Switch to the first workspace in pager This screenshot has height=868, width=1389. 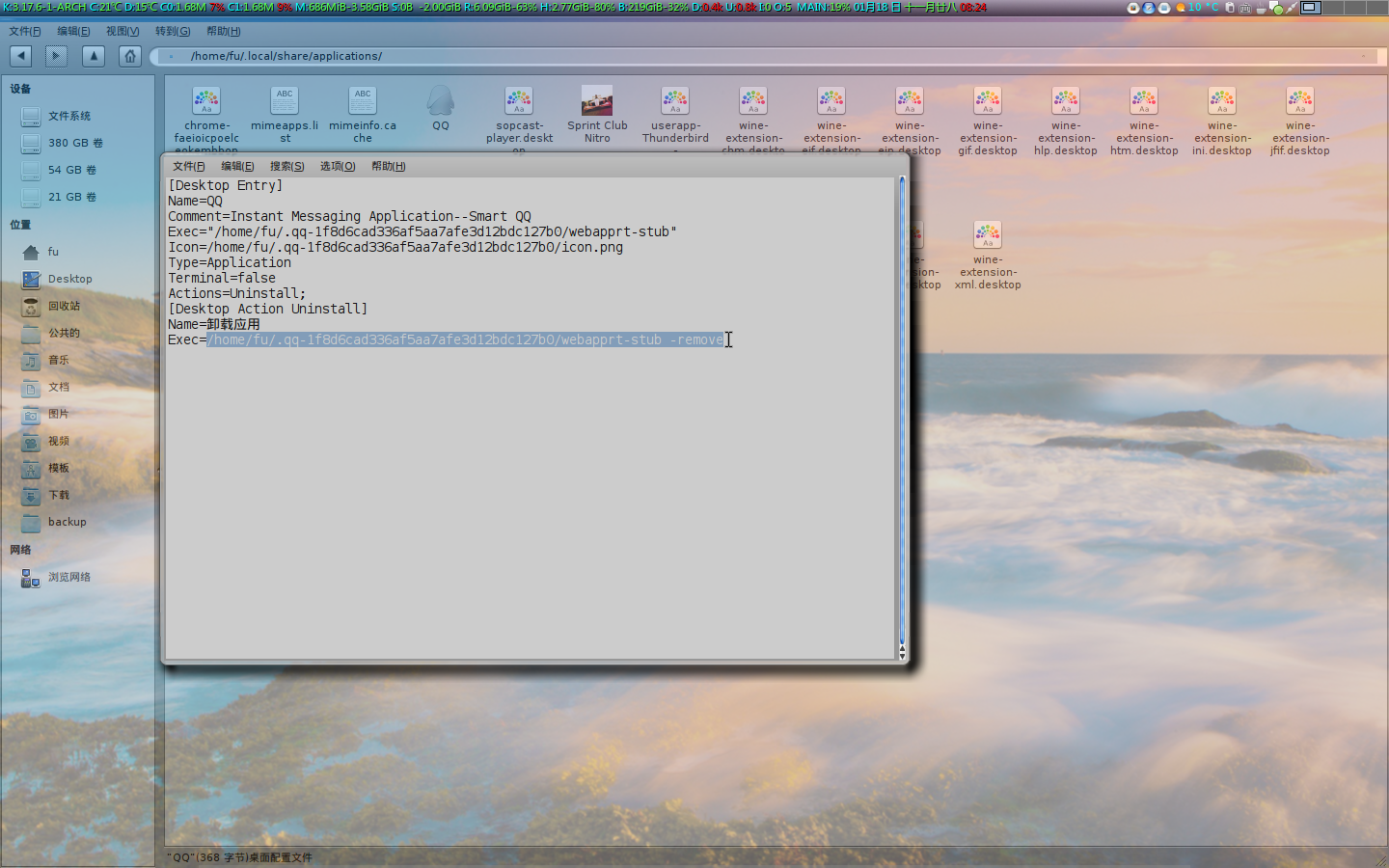click(1310, 7)
